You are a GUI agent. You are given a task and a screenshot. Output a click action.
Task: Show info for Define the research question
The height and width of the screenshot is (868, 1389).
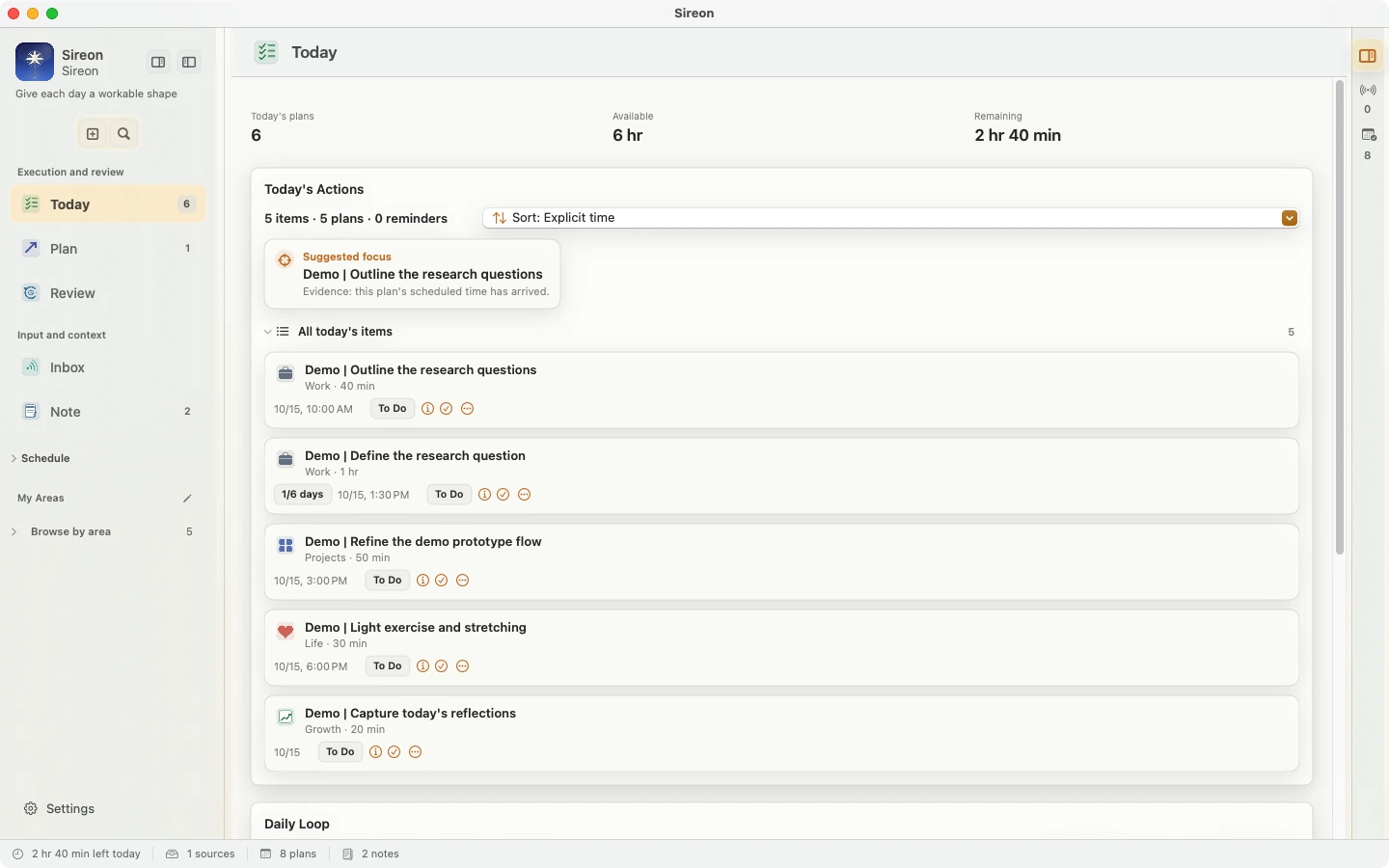pyautogui.click(x=484, y=495)
